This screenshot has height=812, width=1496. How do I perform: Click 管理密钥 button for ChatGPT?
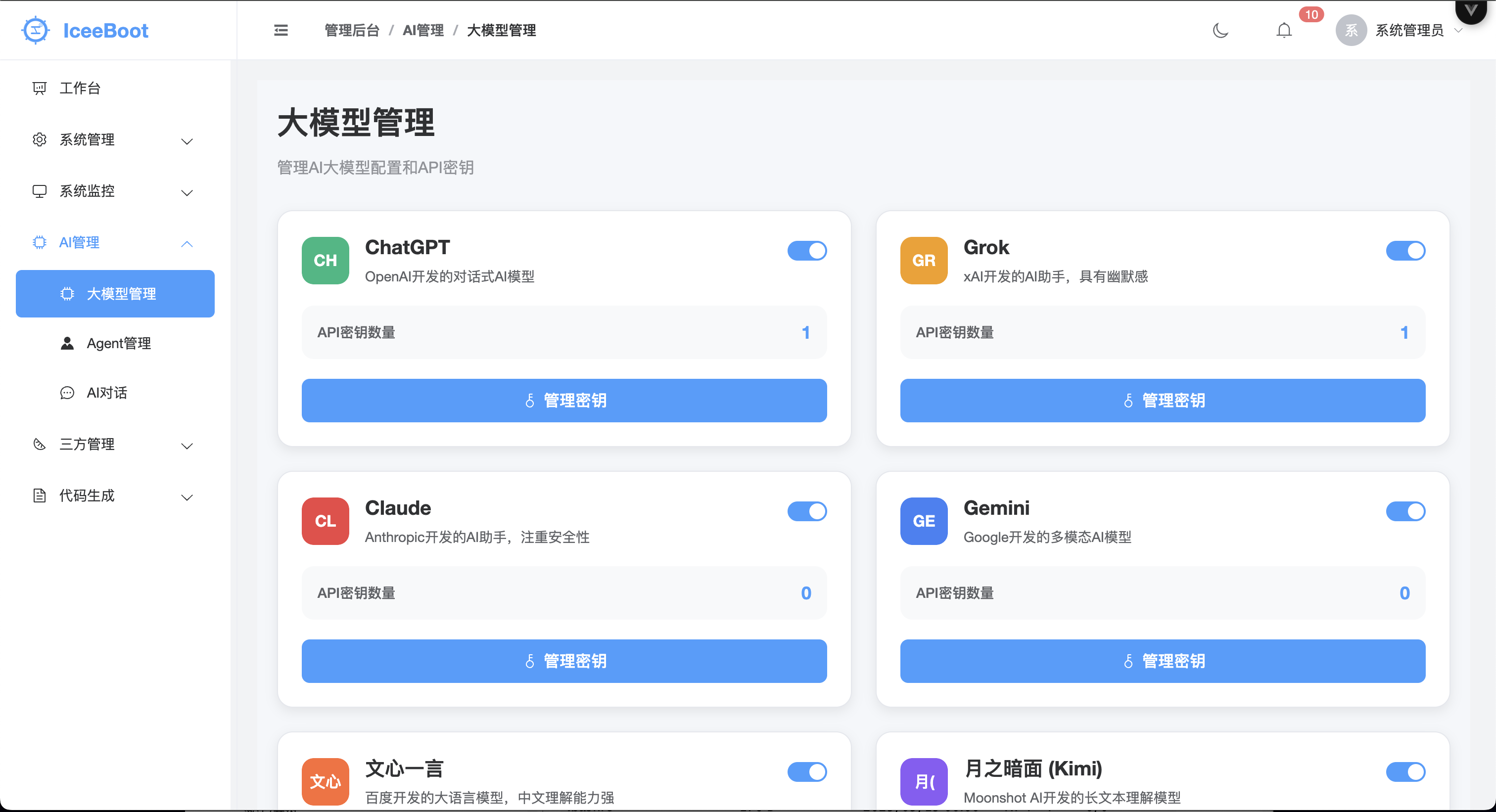point(564,401)
